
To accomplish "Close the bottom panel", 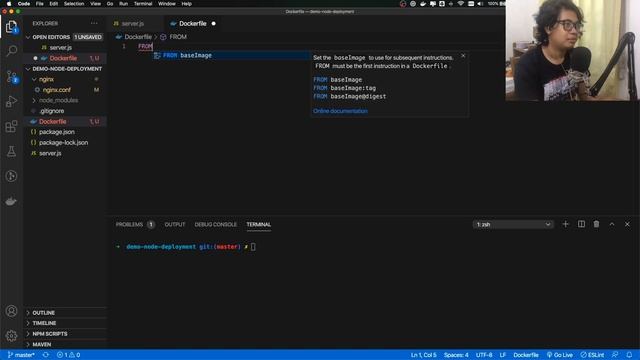I will (x=627, y=224).
